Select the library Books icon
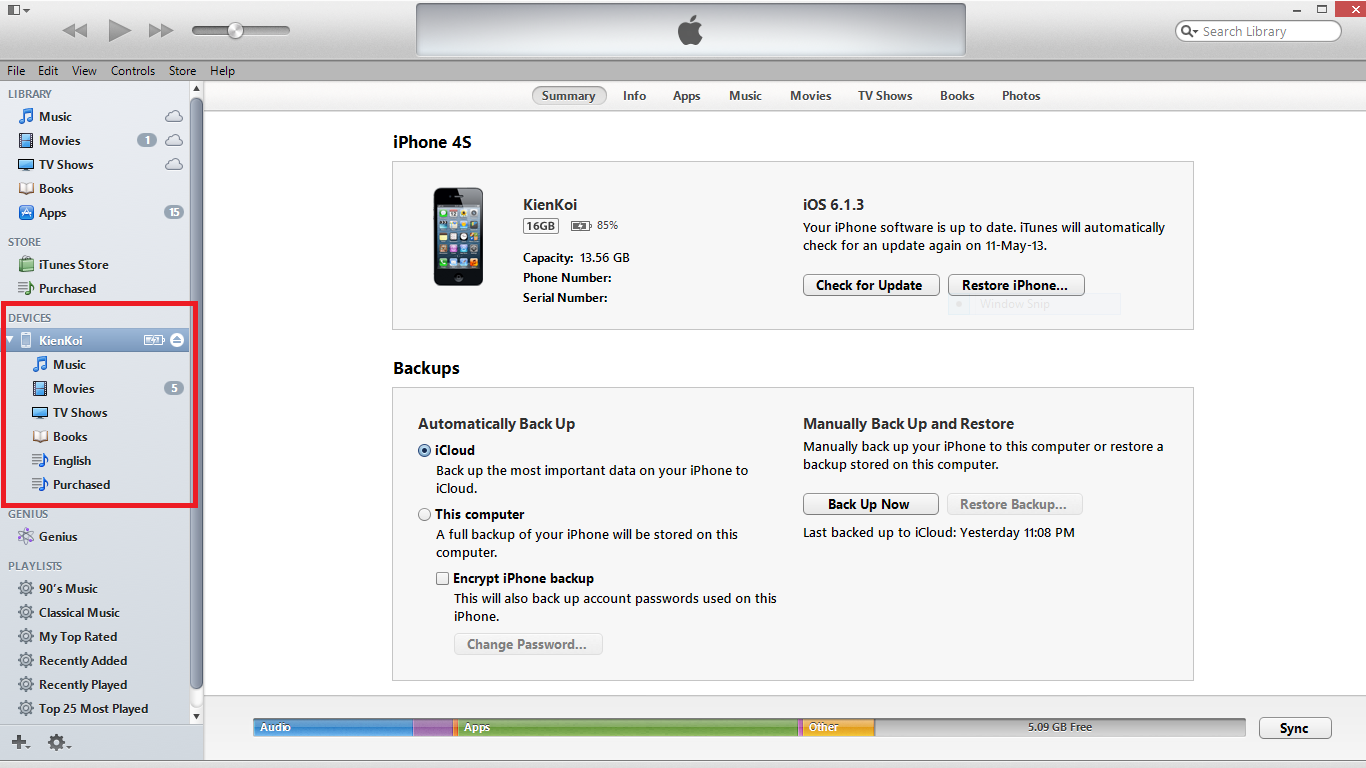This screenshot has width=1366, height=768. pos(27,188)
